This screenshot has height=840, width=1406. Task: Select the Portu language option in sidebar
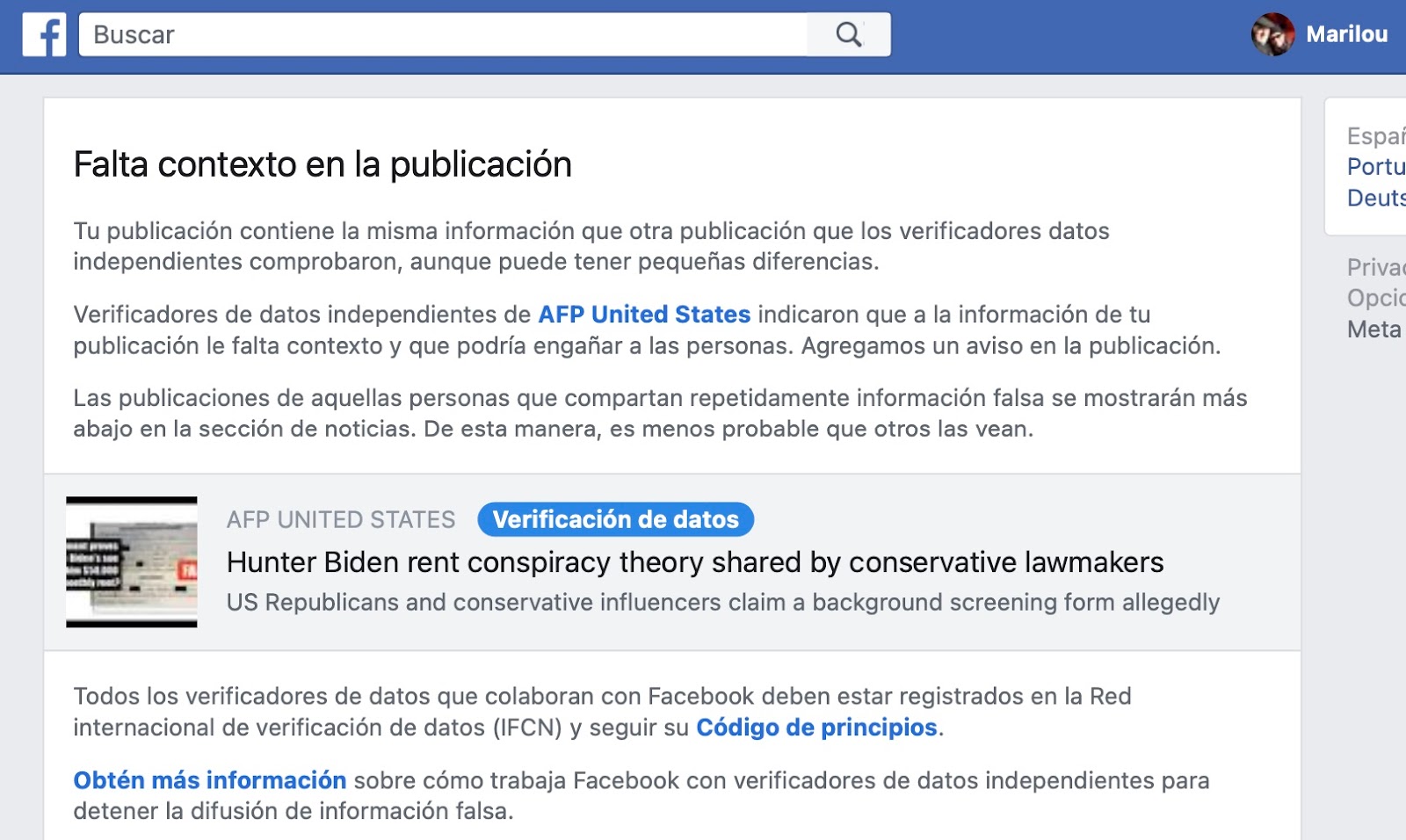1376,167
